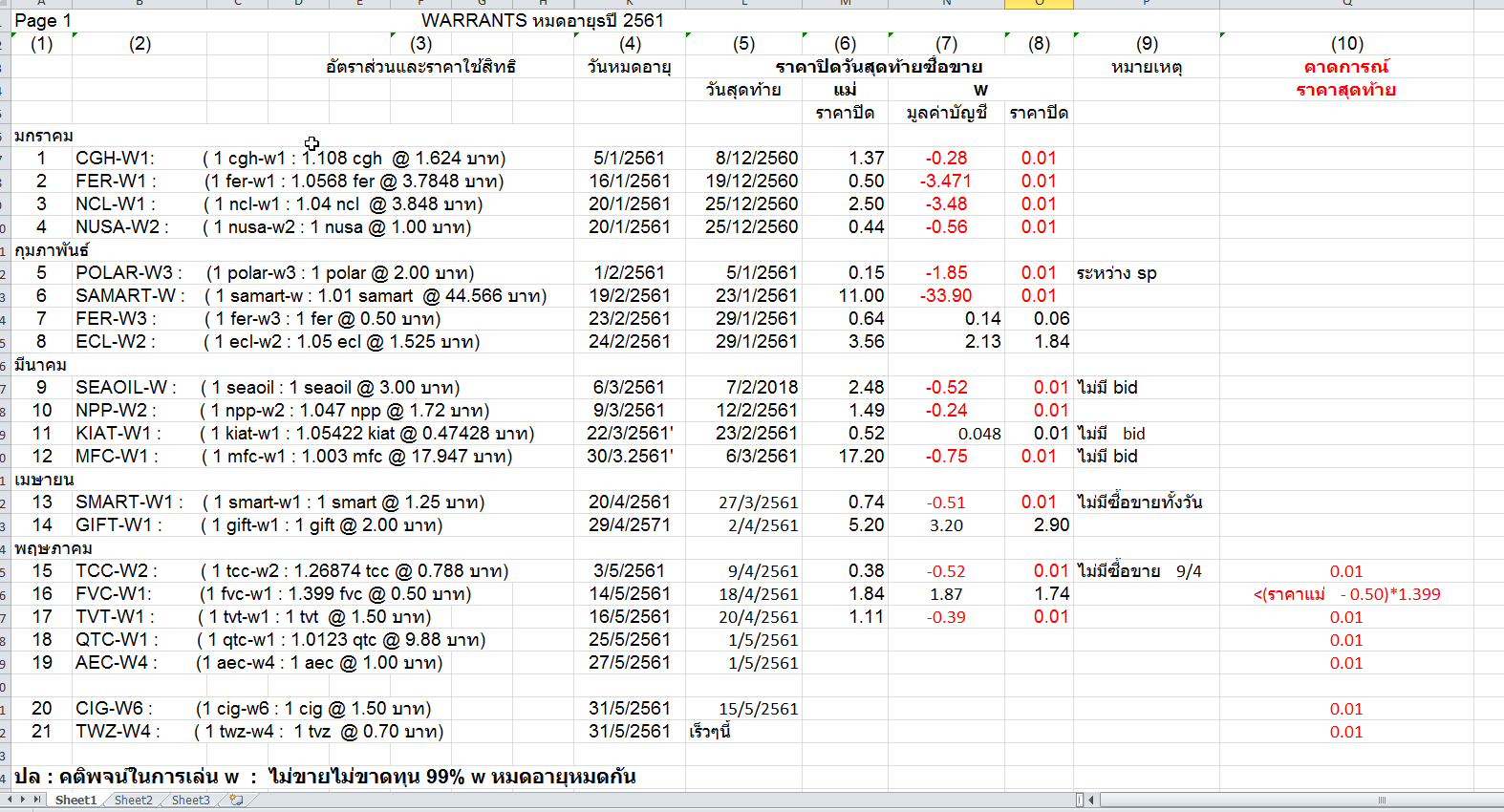Click the 'พฤษภาคม' month row label
Image resolution: width=1504 pixels, height=812 pixels.
(54, 547)
